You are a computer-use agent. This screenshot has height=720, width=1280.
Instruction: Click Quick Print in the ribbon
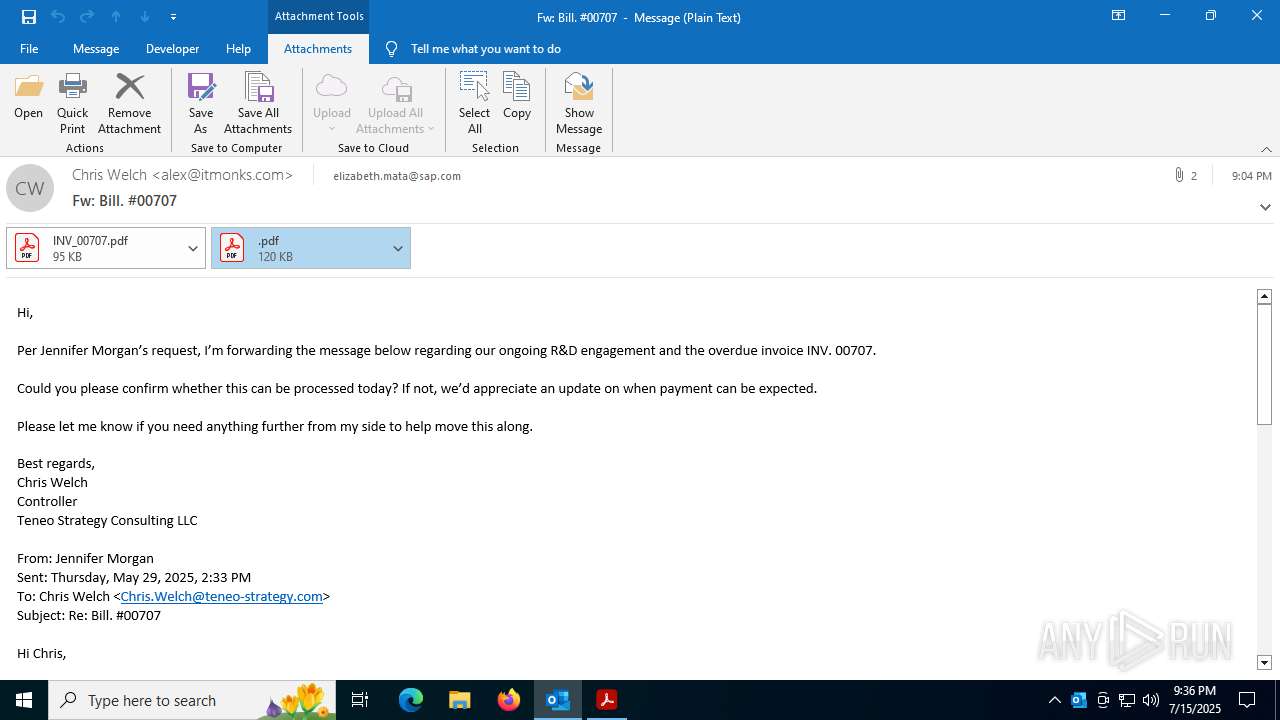point(73,103)
